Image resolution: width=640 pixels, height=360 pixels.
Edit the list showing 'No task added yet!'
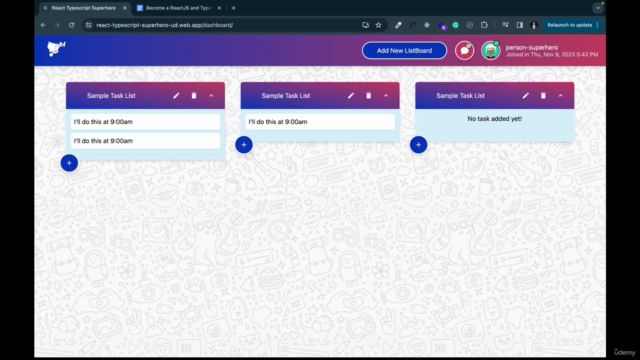(x=525, y=96)
